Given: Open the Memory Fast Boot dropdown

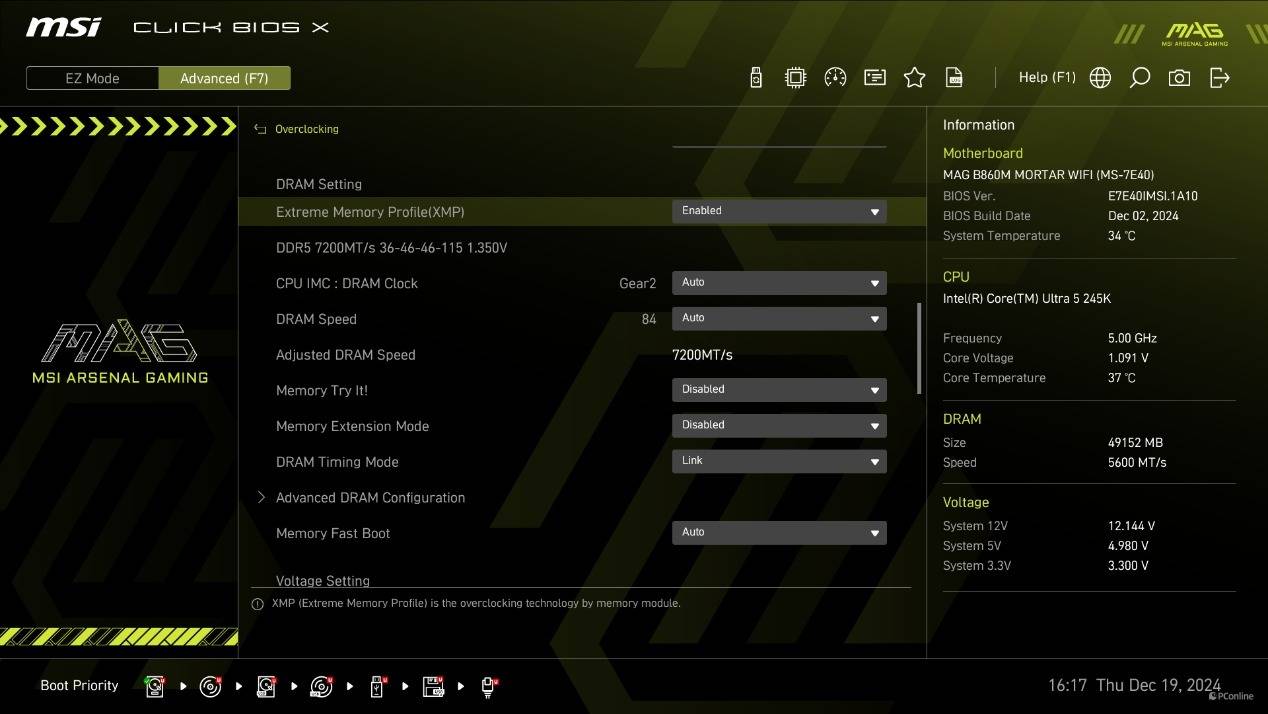Looking at the screenshot, I should point(778,533).
